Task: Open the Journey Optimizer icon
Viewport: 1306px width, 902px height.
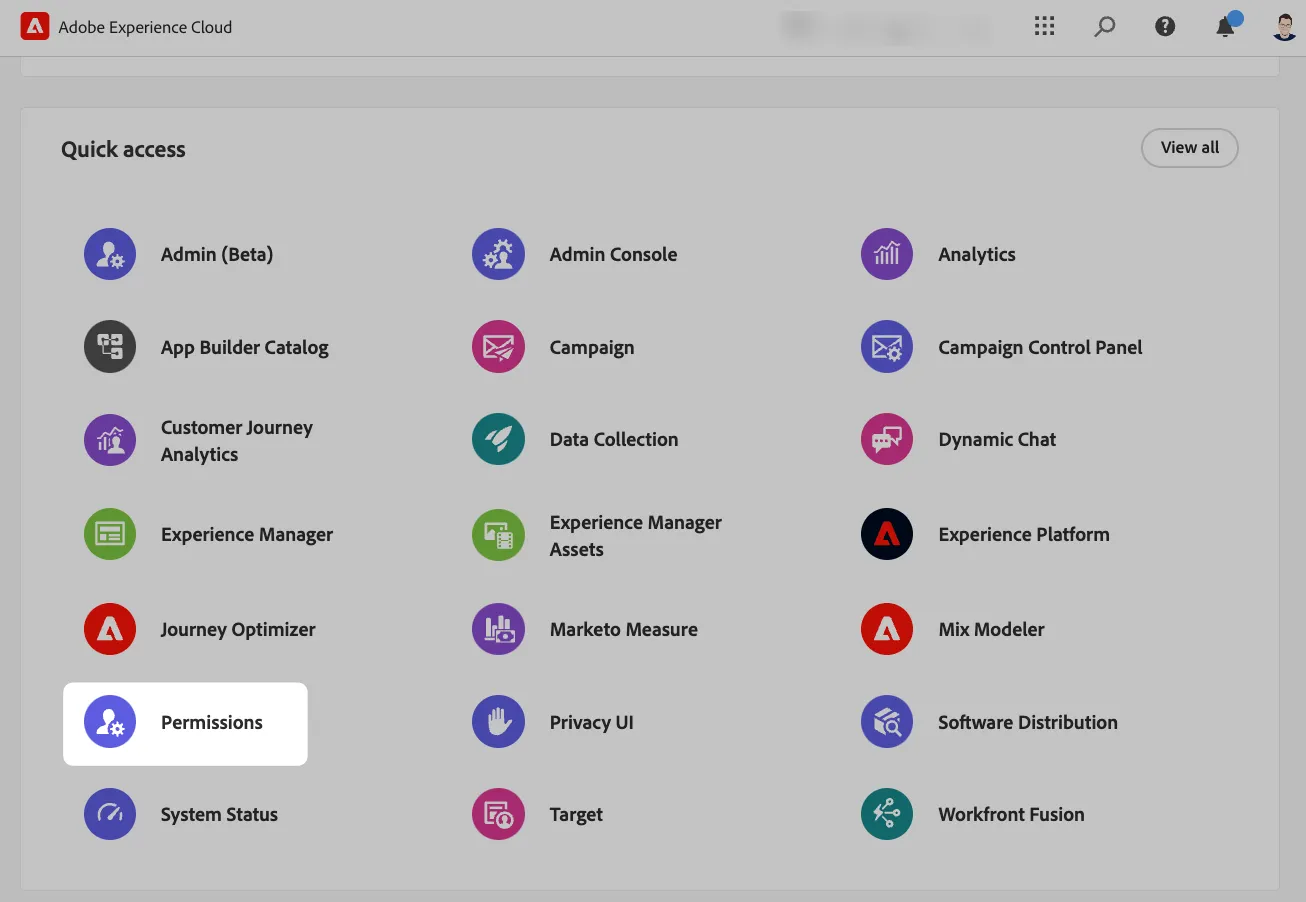Action: (x=110, y=629)
